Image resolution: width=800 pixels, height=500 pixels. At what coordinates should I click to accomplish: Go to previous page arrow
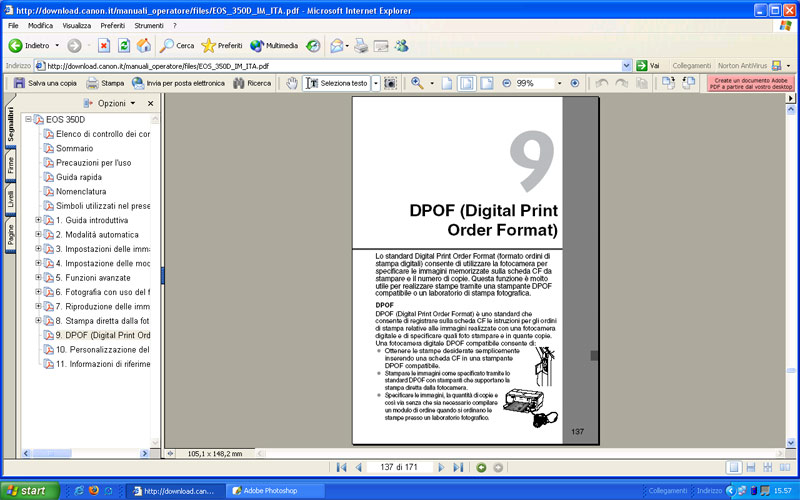[x=358, y=467]
